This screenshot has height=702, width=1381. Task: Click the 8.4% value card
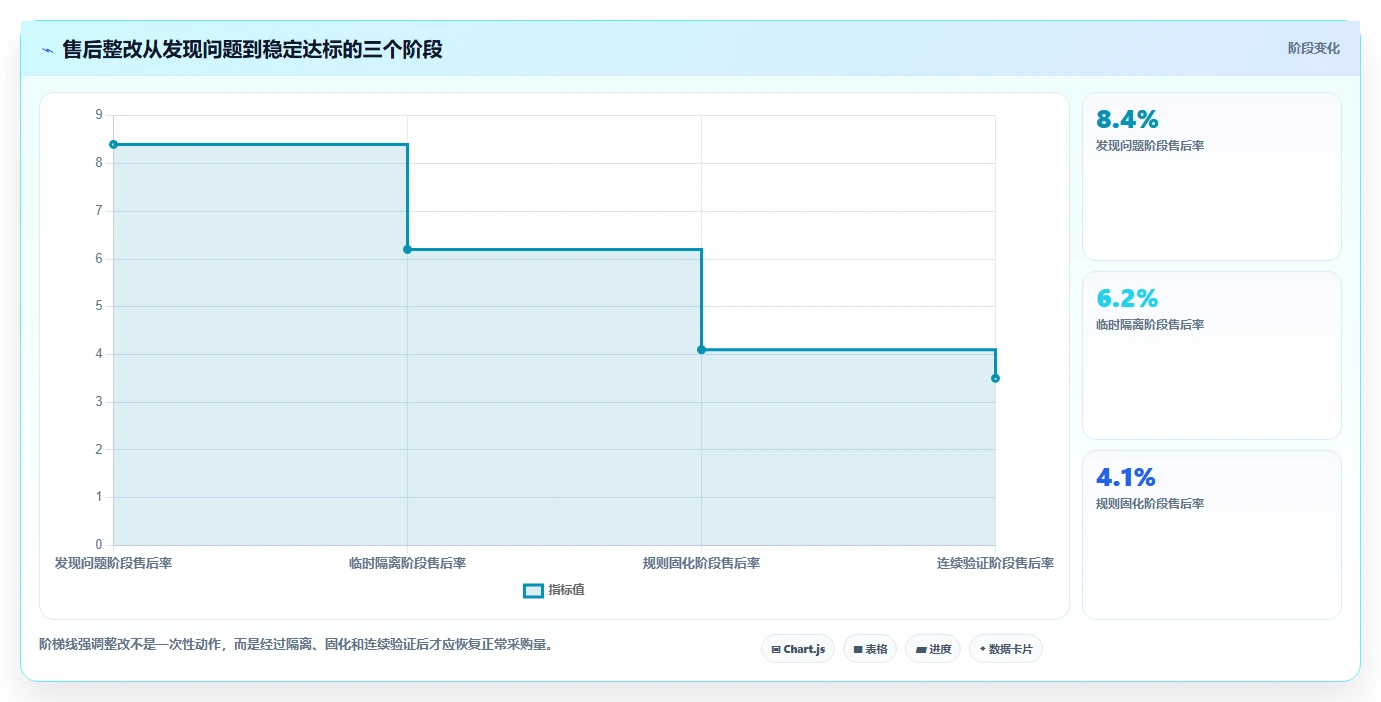[1212, 177]
